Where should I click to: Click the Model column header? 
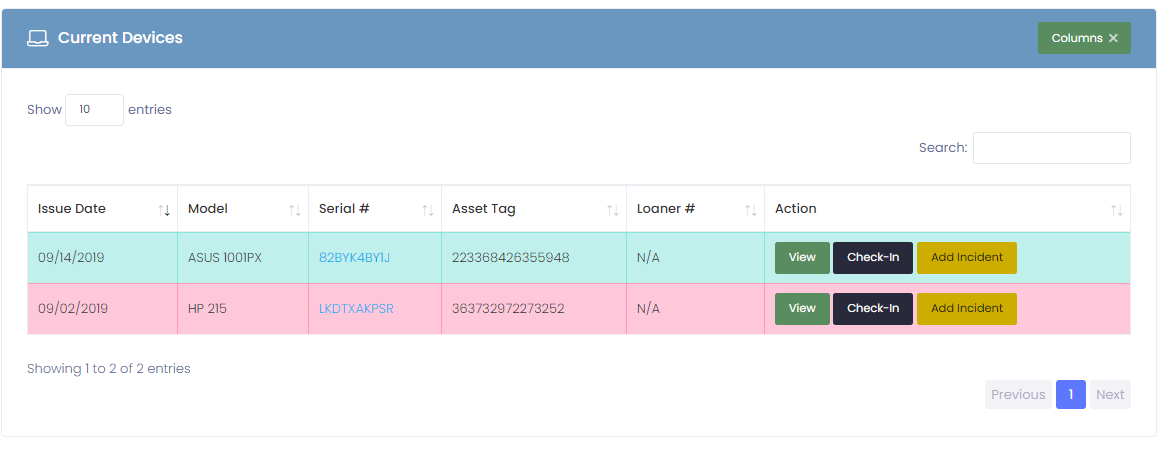coord(243,209)
